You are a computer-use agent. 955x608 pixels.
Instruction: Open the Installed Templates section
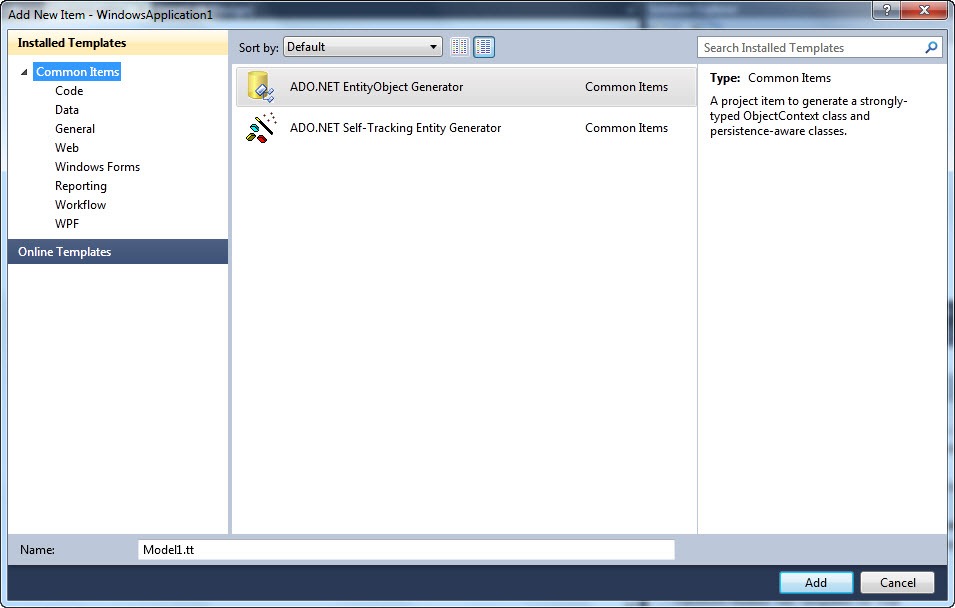tap(118, 43)
